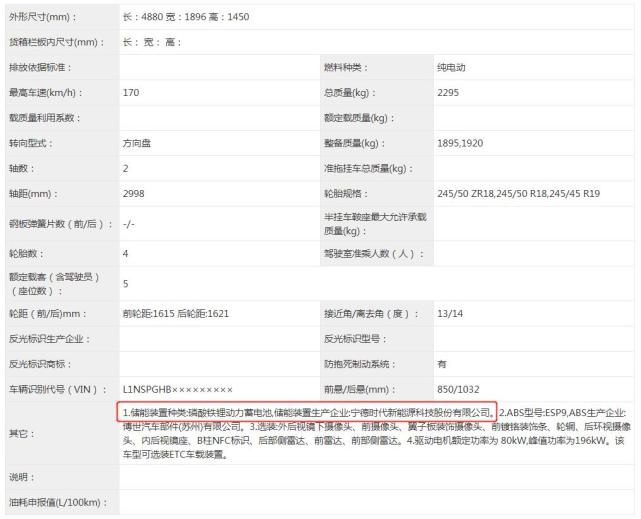641x519 pixels.
Task: Select the track width value 前轮距:1615 后轮距:1621
Action: pos(175,313)
